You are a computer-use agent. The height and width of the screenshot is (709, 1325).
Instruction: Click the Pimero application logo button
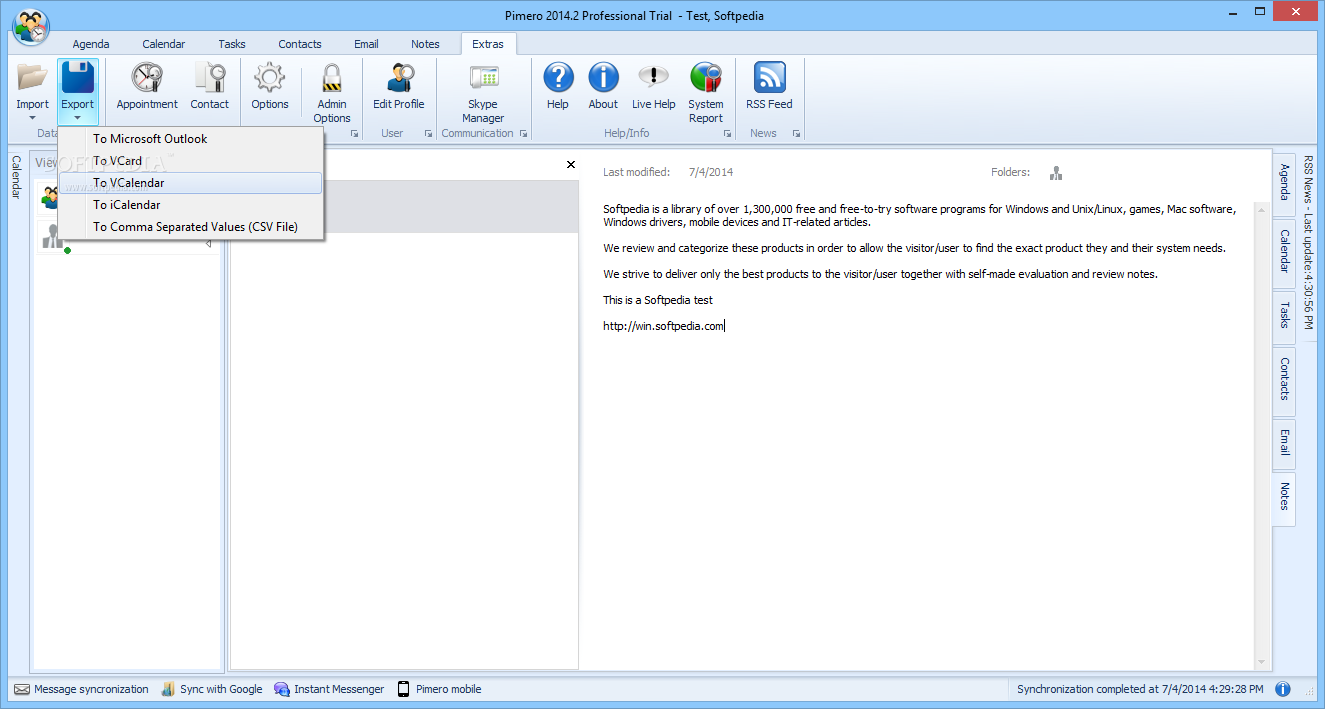click(x=31, y=26)
